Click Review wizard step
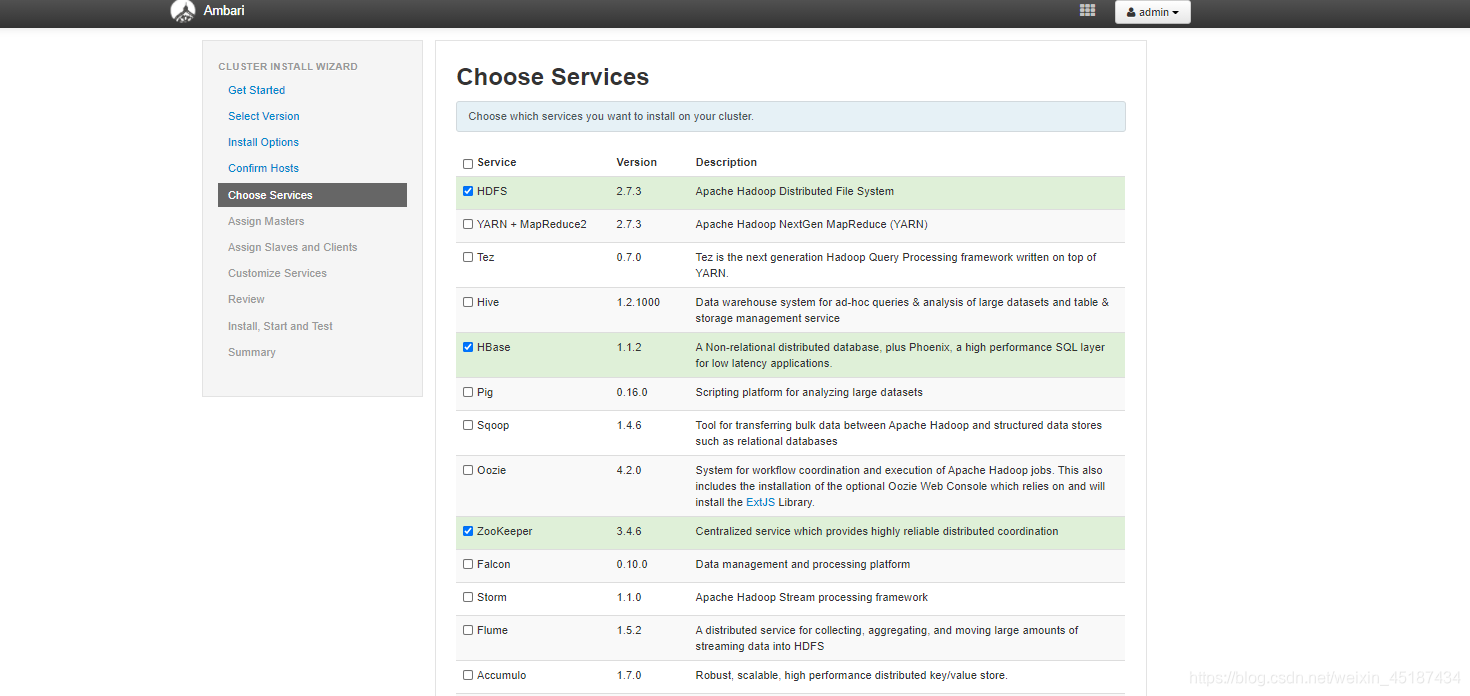 point(246,299)
